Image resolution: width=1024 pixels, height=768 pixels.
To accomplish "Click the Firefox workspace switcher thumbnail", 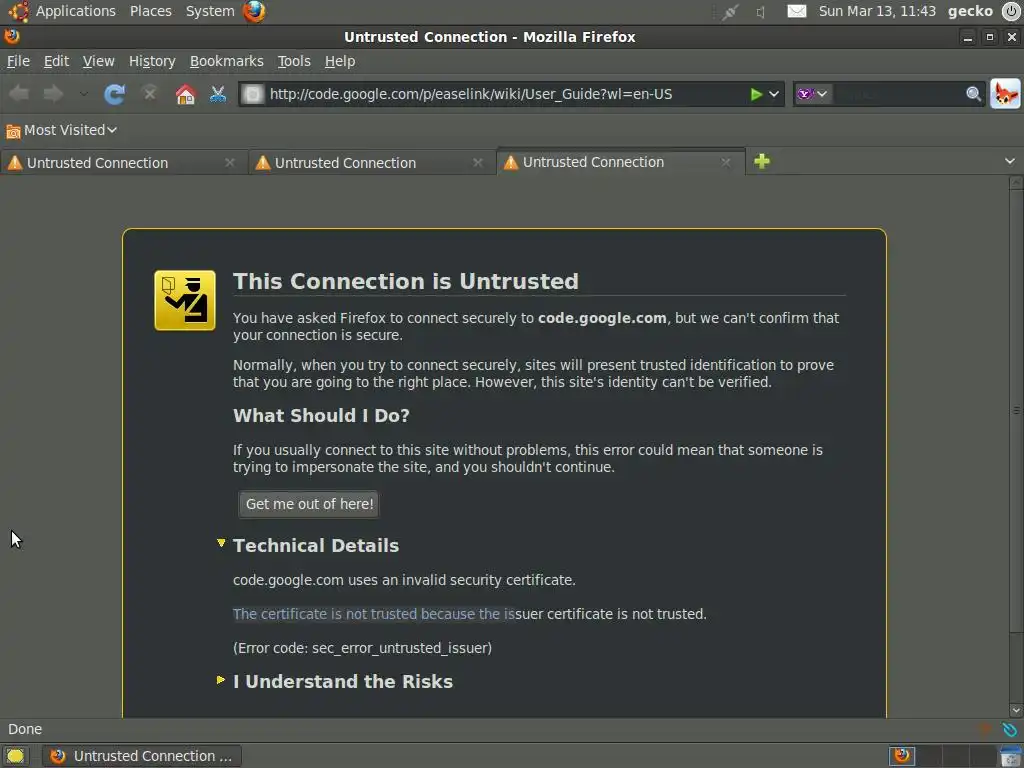I will click(x=902, y=756).
